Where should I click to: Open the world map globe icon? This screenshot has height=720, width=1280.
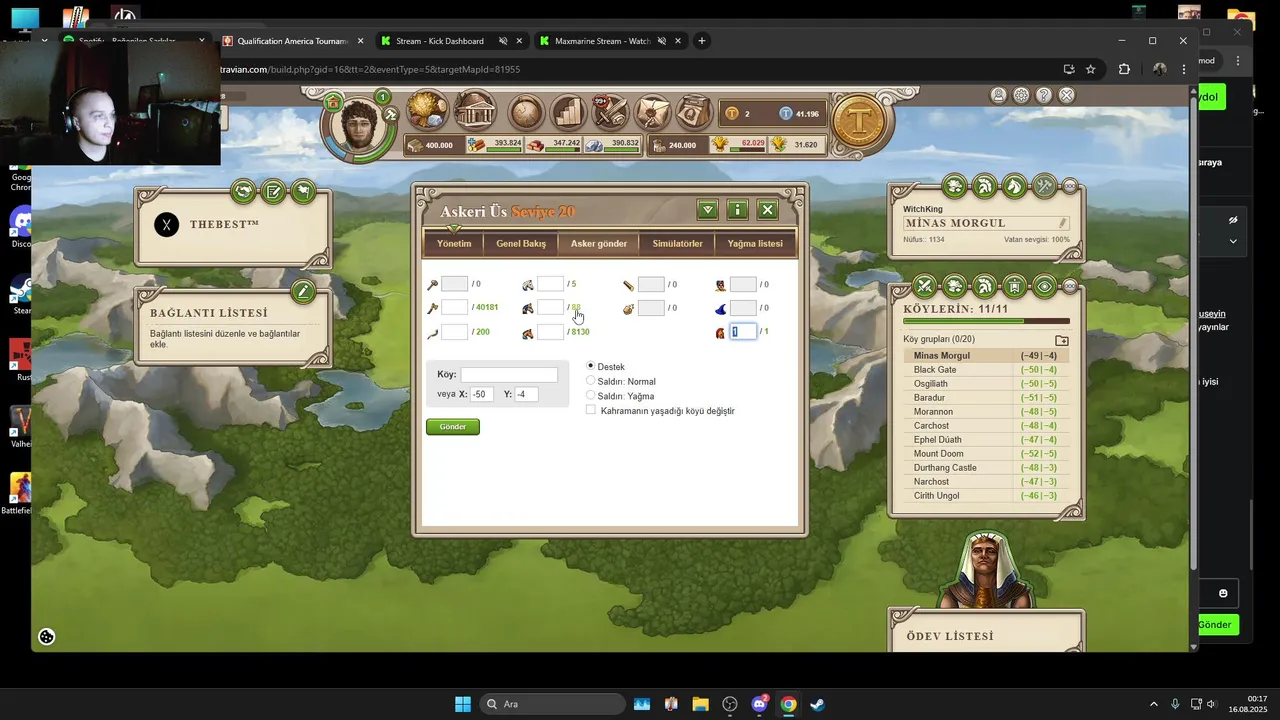527,113
